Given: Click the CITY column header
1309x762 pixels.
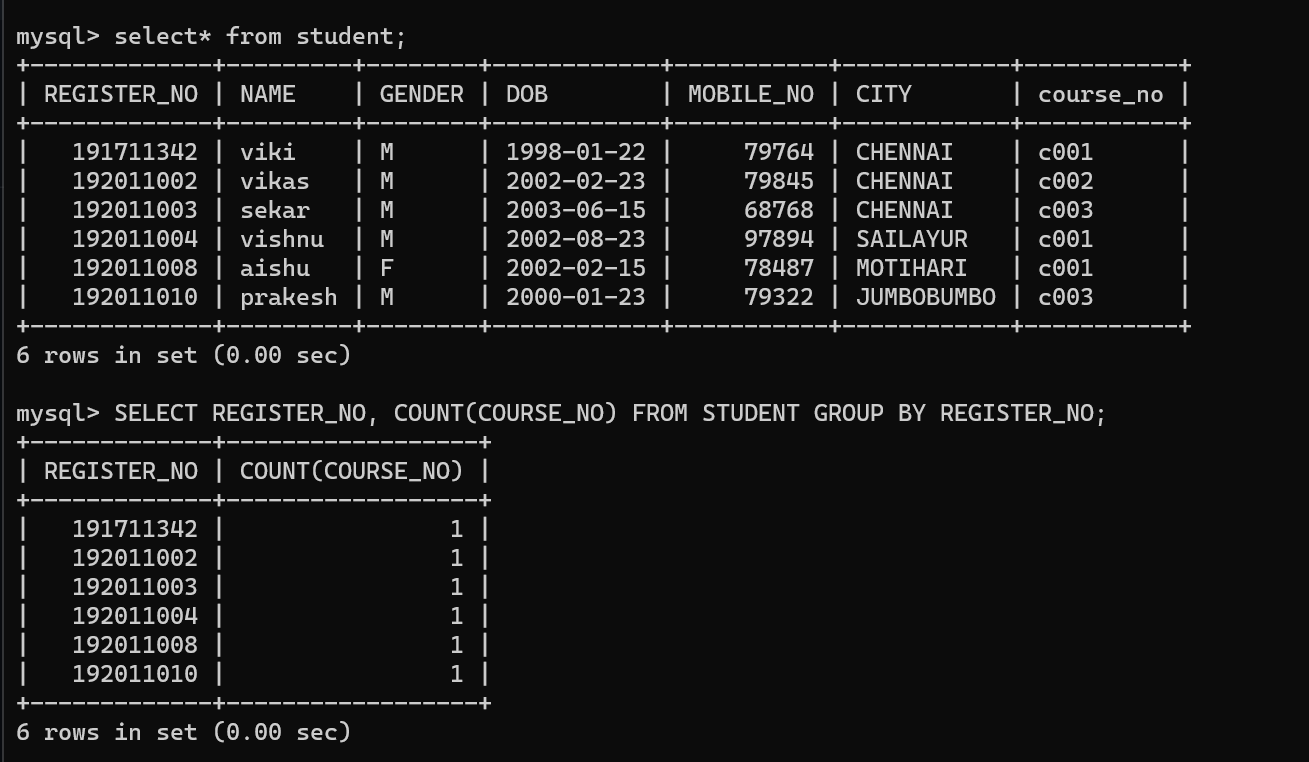Looking at the screenshot, I should [884, 94].
